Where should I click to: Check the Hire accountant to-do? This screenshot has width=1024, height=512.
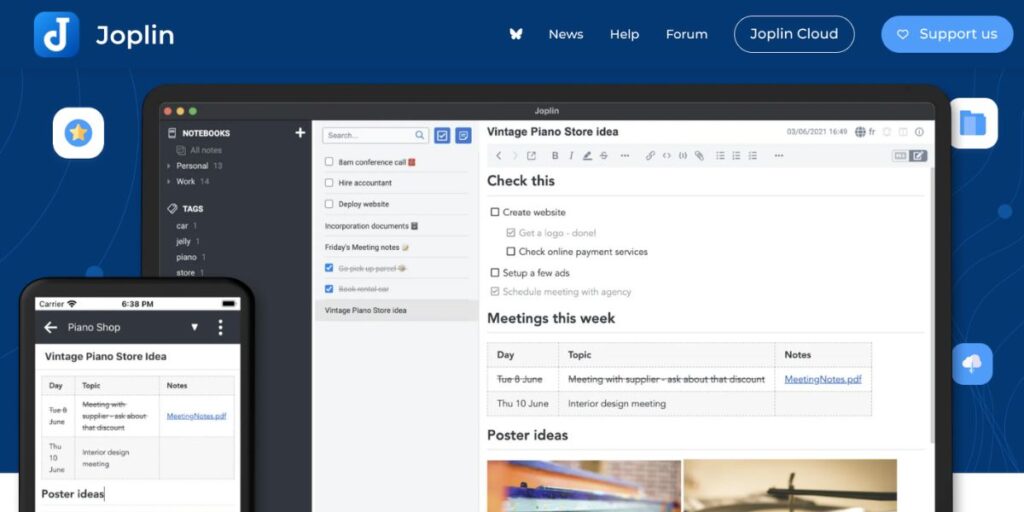point(329,183)
